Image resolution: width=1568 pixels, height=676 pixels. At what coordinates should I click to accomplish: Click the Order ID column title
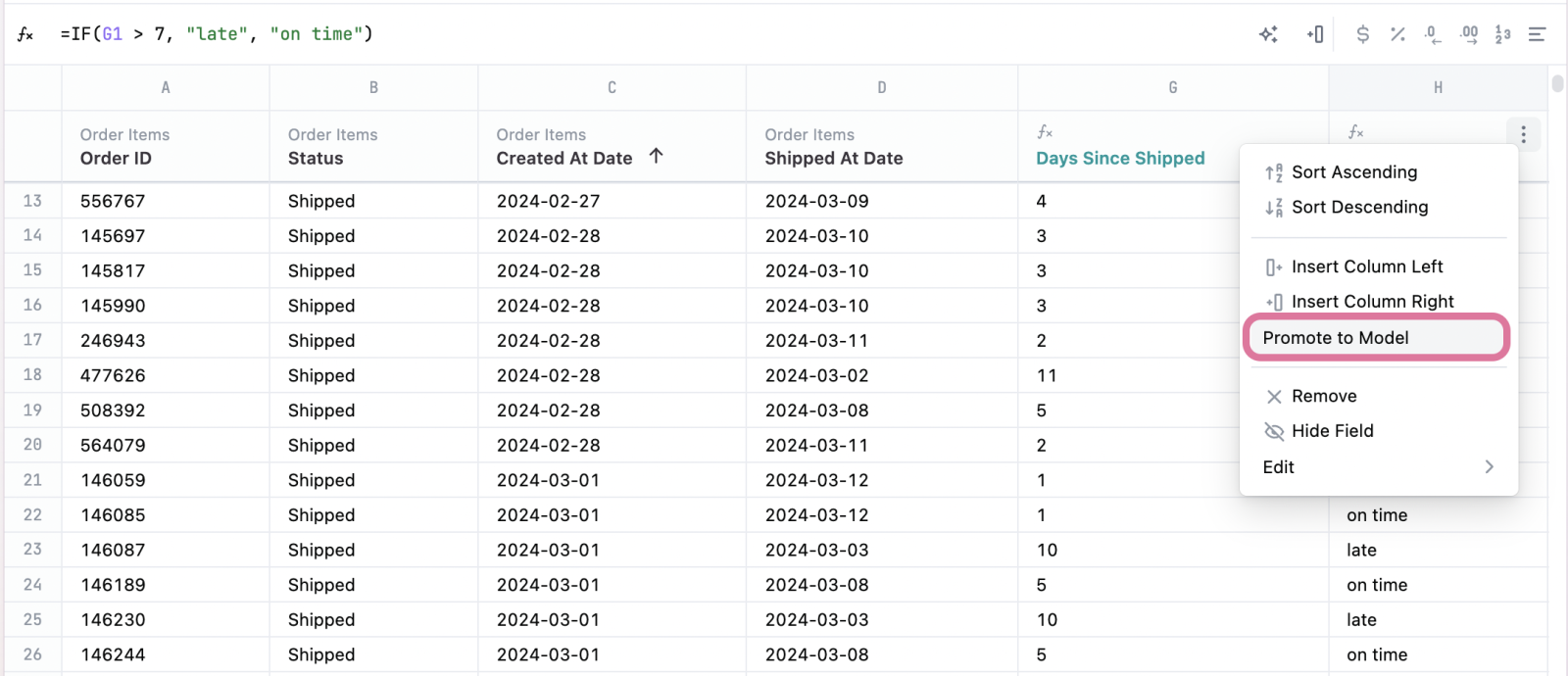click(x=116, y=159)
